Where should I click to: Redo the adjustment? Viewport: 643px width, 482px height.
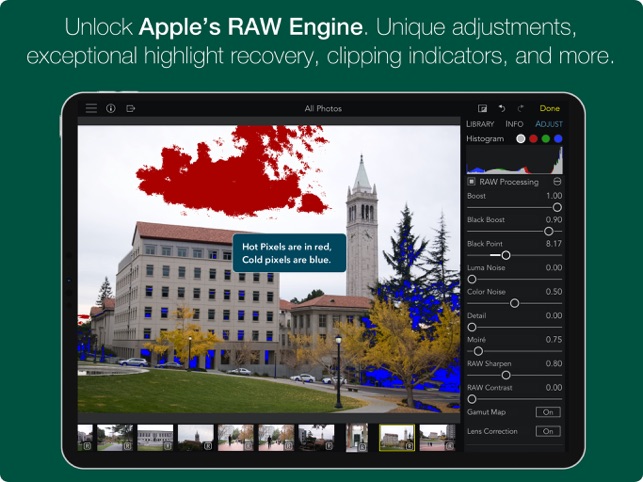(521, 108)
